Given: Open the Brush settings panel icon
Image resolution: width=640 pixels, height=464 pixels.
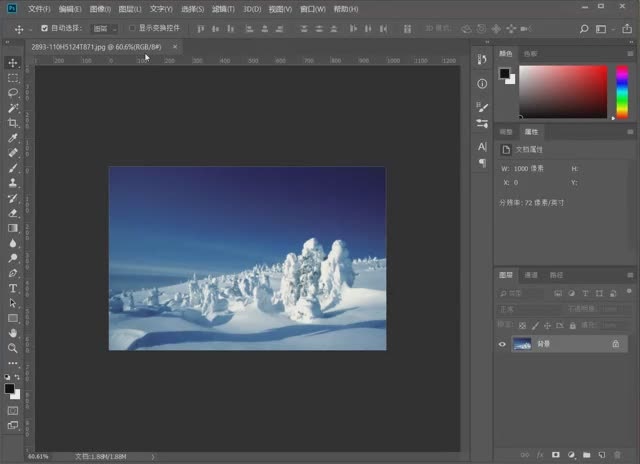Looking at the screenshot, I should (x=482, y=107).
